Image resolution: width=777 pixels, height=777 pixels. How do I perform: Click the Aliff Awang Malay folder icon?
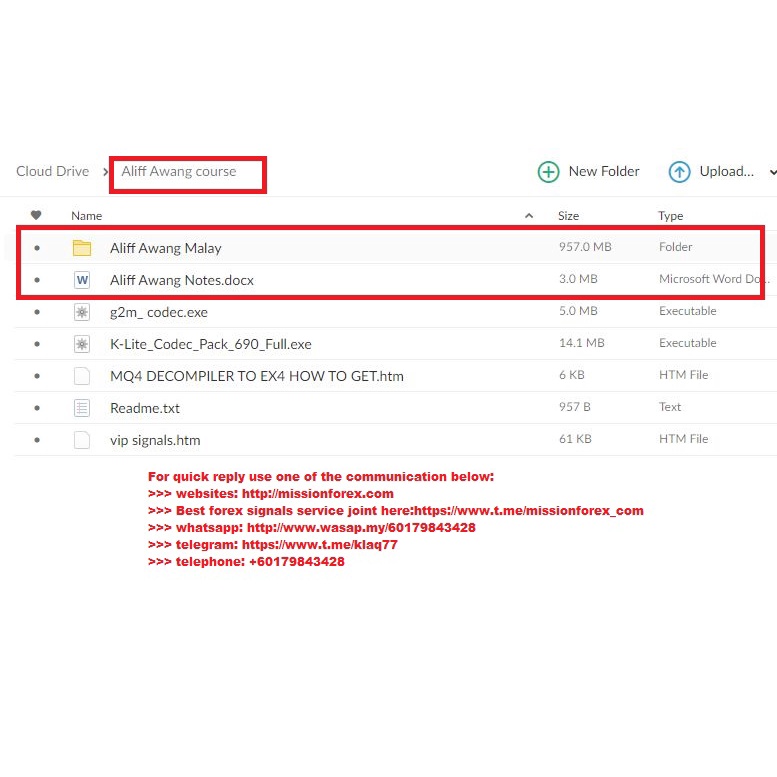pos(82,248)
